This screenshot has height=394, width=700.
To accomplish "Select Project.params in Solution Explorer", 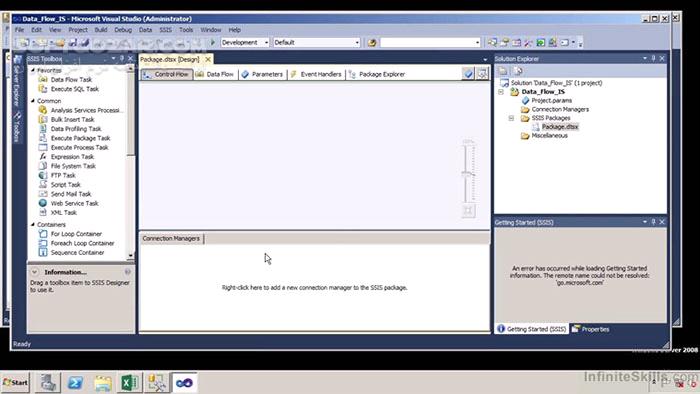I will pyautogui.click(x=551, y=100).
